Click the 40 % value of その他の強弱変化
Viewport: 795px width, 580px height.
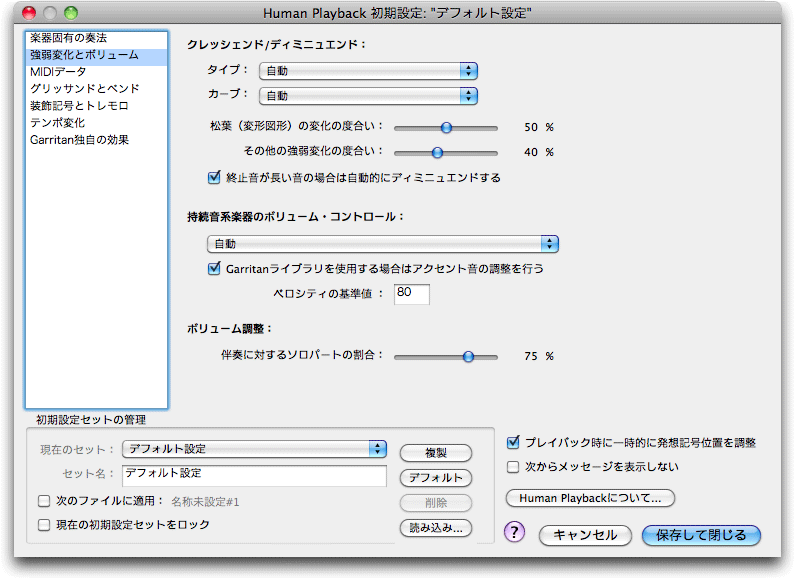538,152
